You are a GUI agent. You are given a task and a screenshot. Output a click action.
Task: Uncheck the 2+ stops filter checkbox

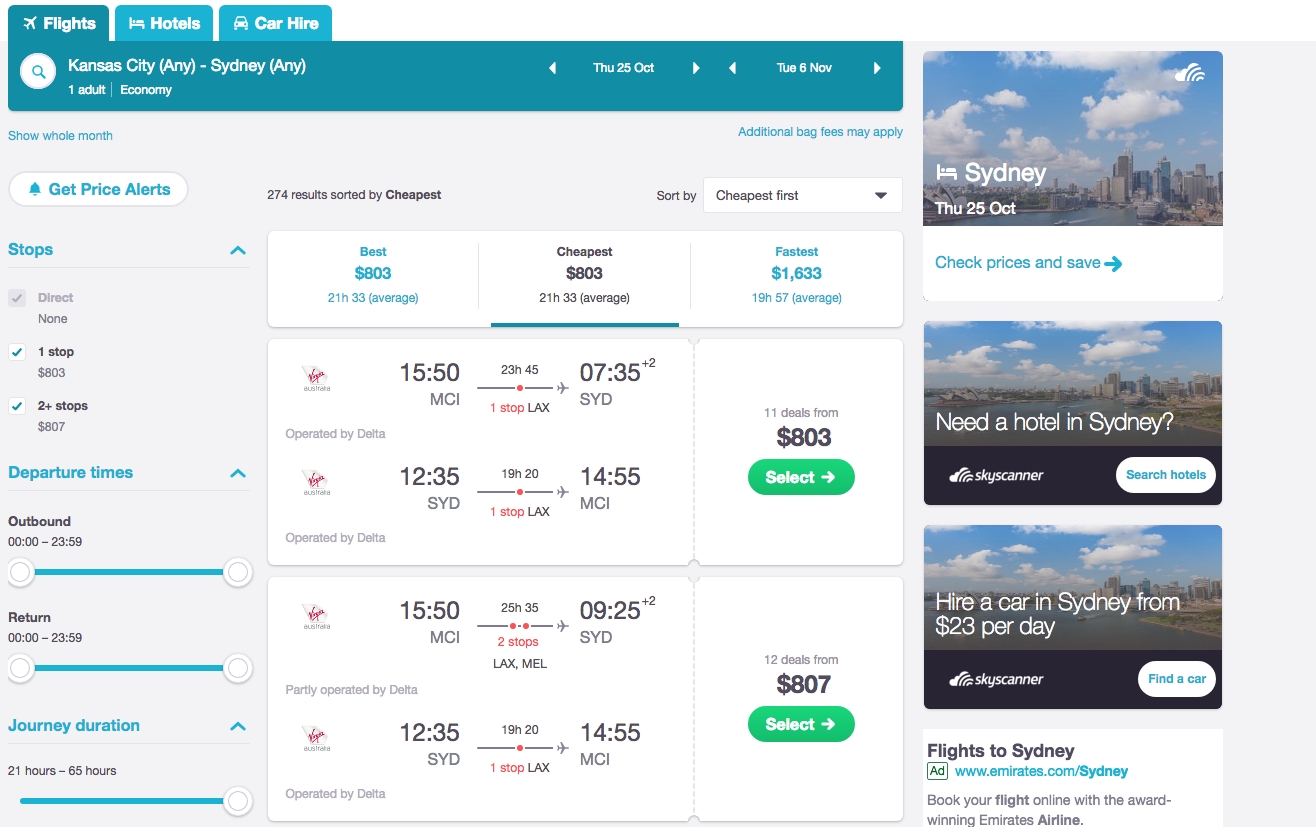click(17, 406)
